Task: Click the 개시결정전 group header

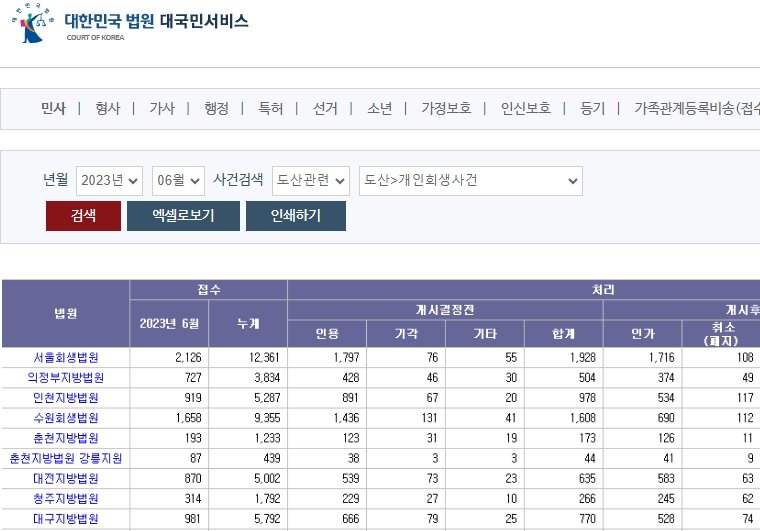Action: (445, 310)
